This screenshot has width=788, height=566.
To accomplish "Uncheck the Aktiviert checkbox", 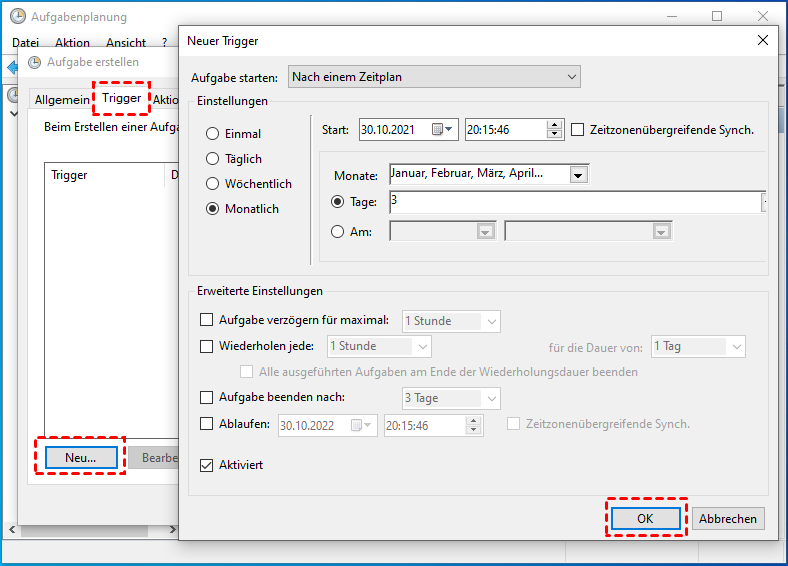I will click(207, 465).
